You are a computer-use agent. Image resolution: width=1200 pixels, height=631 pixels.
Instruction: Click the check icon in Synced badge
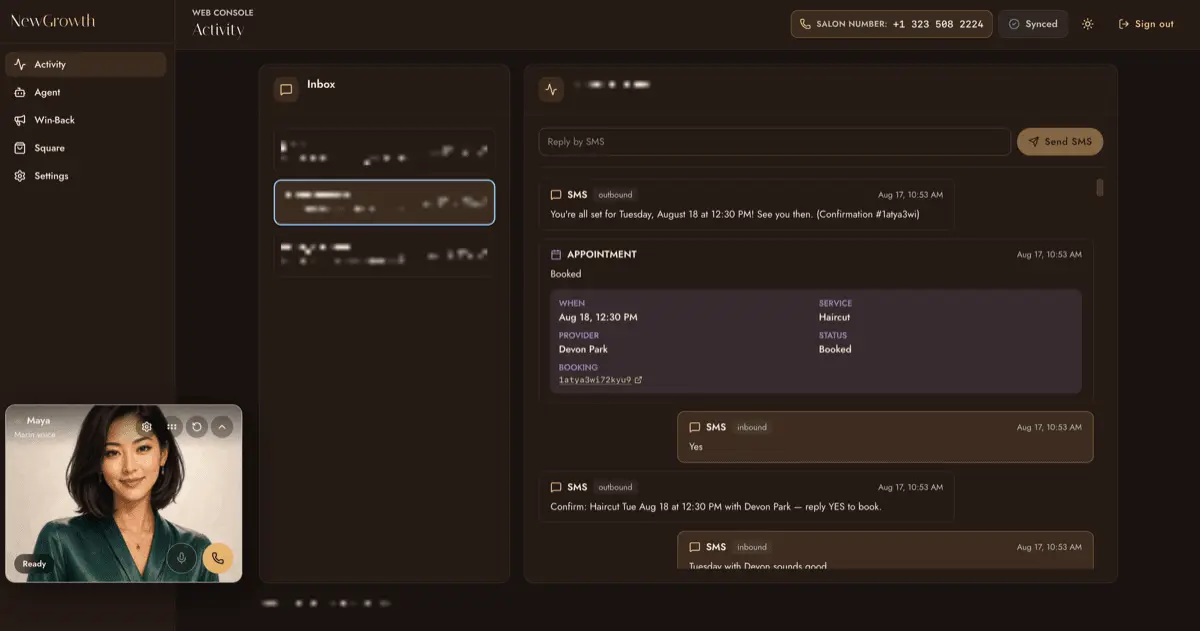tap(1014, 24)
